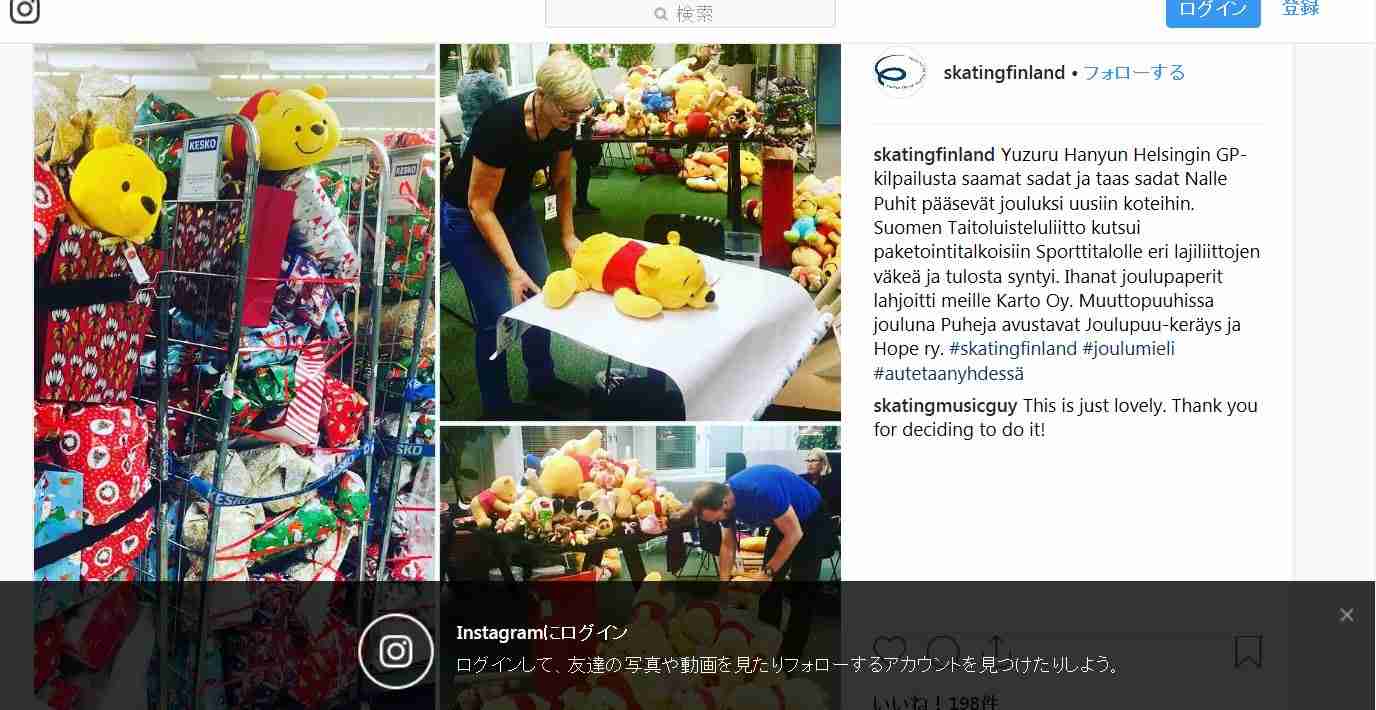Viewport: 1376px width, 710px height.
Task: Save the post with the bookmark icon
Action: (1248, 651)
